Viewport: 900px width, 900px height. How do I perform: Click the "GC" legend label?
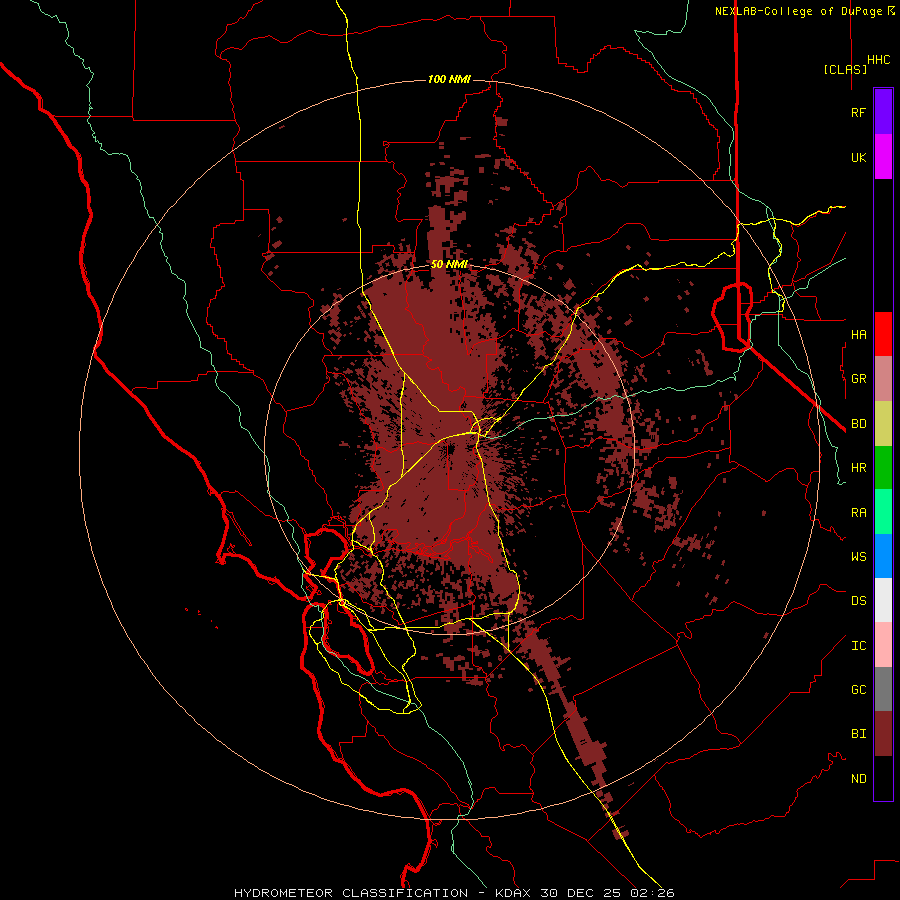[x=858, y=690]
